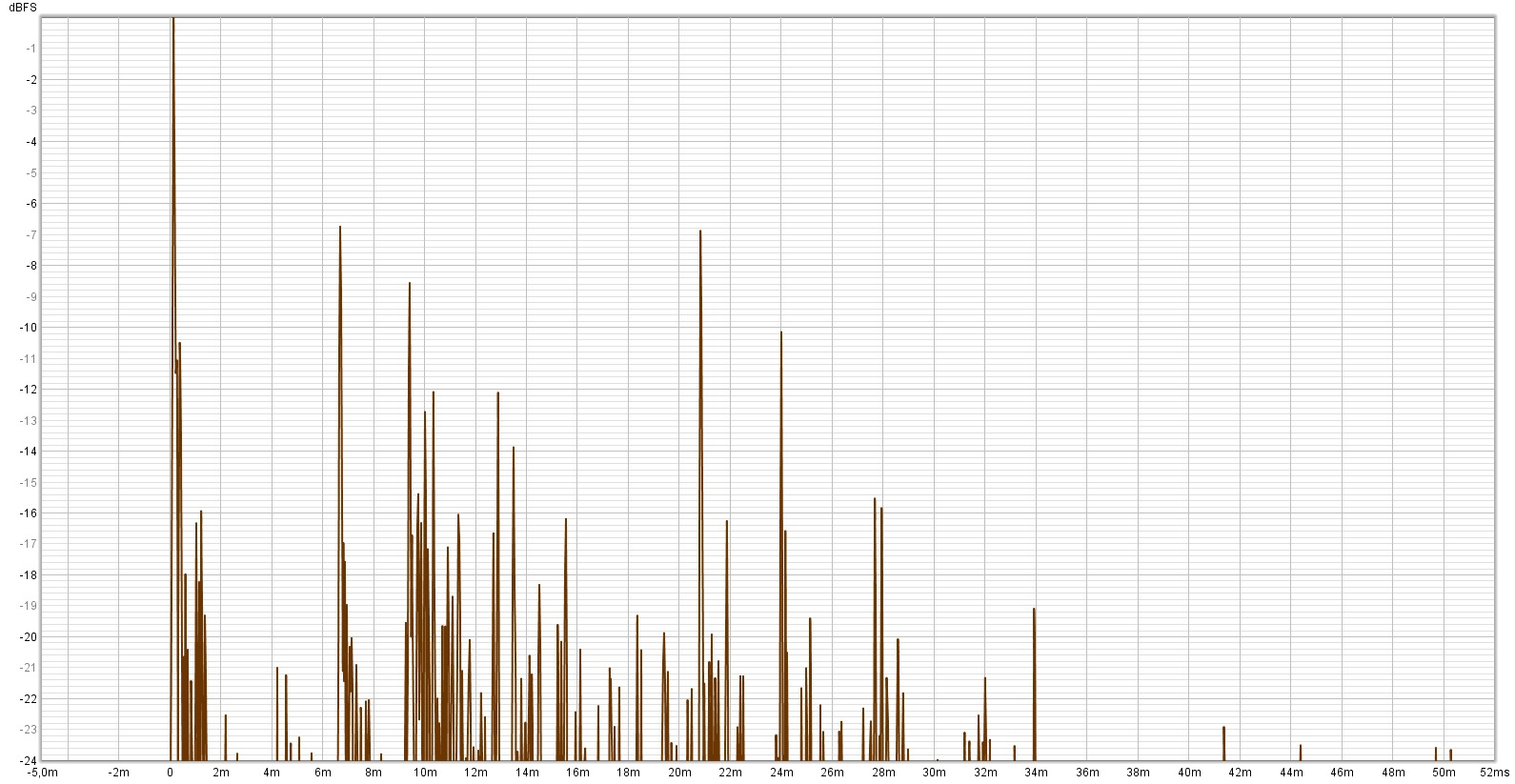Click the "-14" dBFS level label
1515x784 pixels.
point(29,452)
